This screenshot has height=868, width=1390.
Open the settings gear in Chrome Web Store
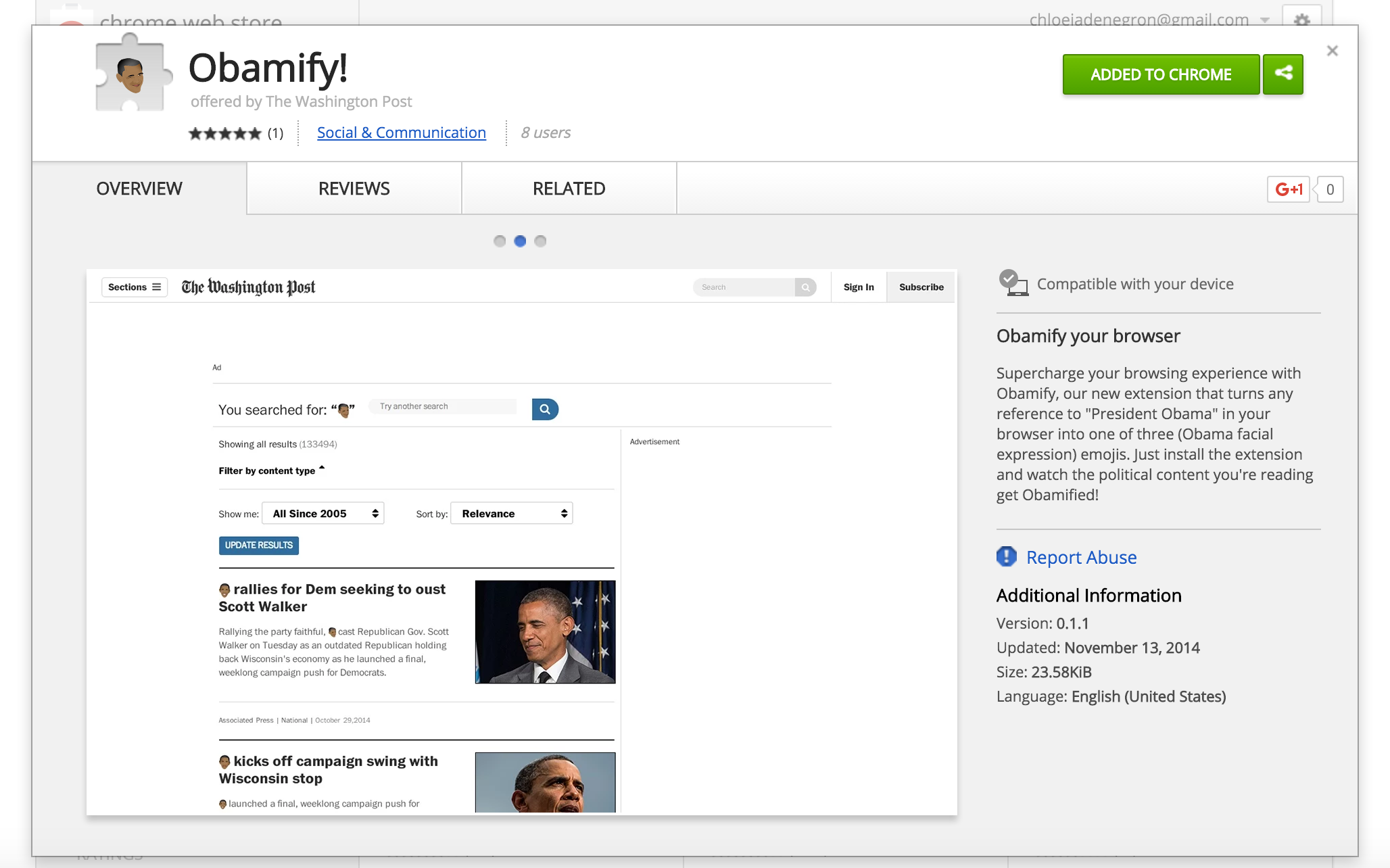(x=1301, y=18)
